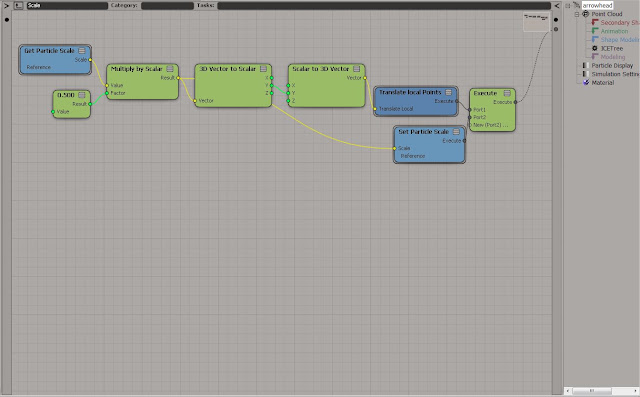Collapse the Point Cloud tree node
This screenshot has width=640, height=397.
tap(577, 14)
